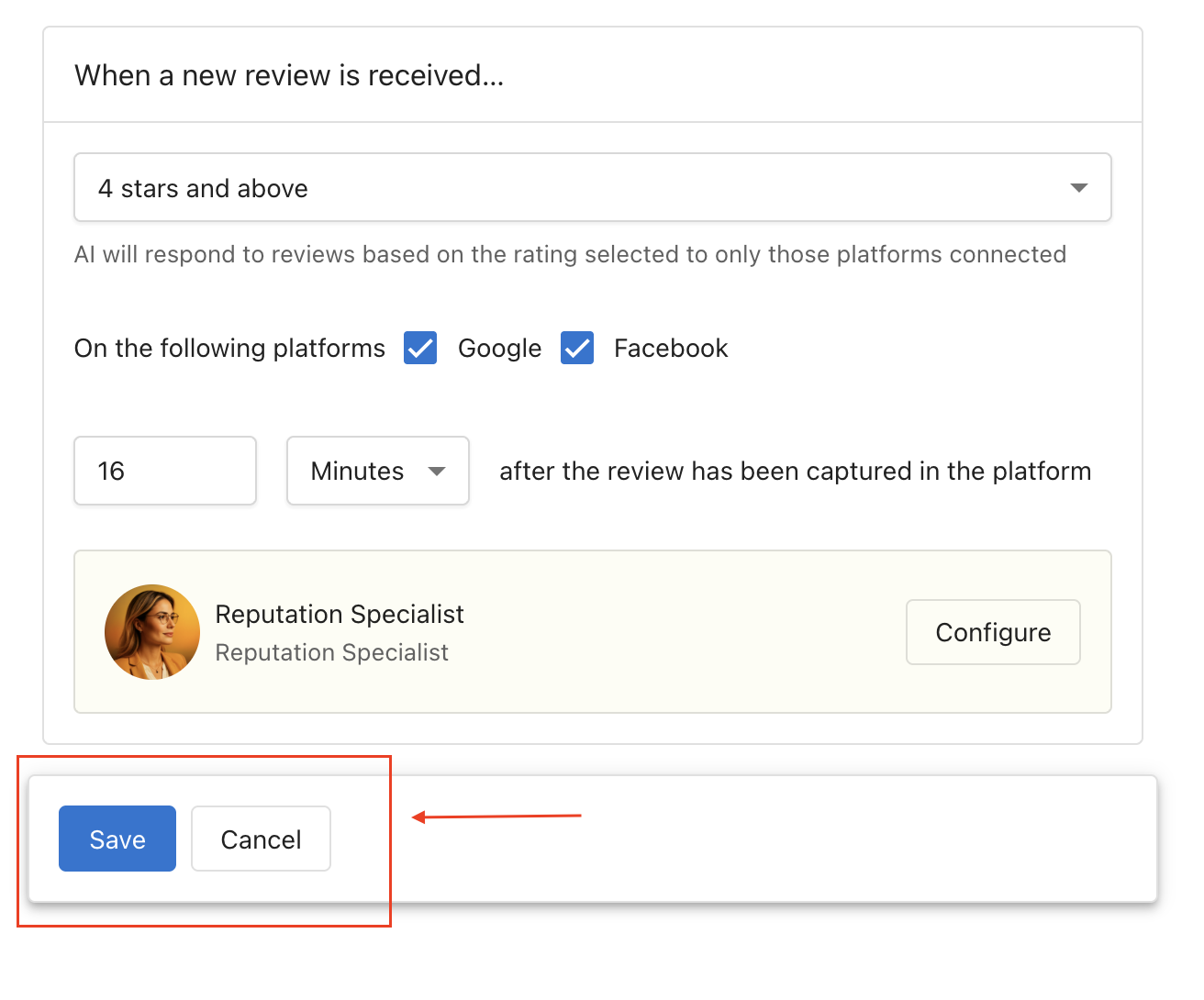Click the "When a new review is received" heading
This screenshot has width=1204, height=1000.
[289, 75]
